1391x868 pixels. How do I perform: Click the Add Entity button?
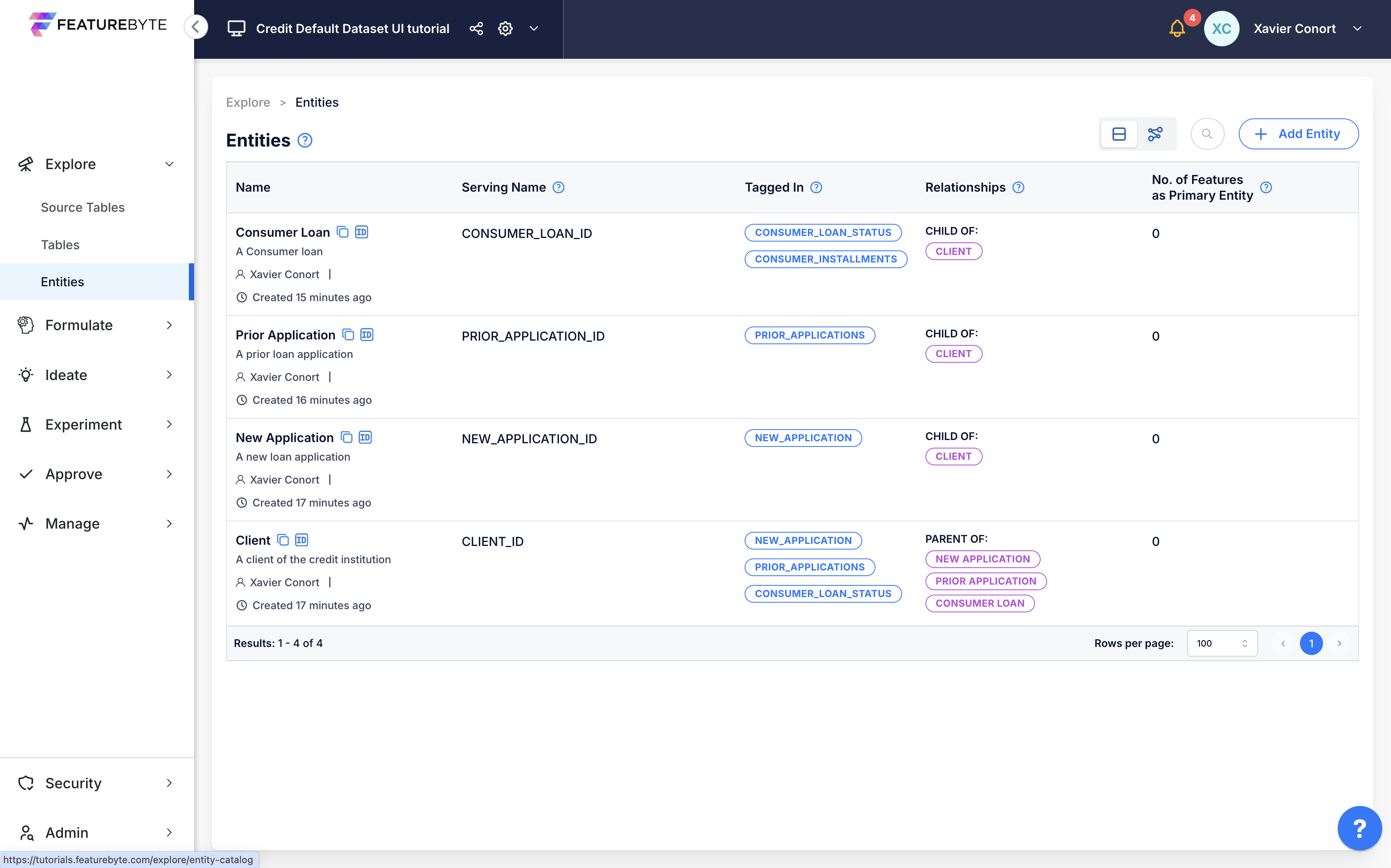pyautogui.click(x=1298, y=134)
